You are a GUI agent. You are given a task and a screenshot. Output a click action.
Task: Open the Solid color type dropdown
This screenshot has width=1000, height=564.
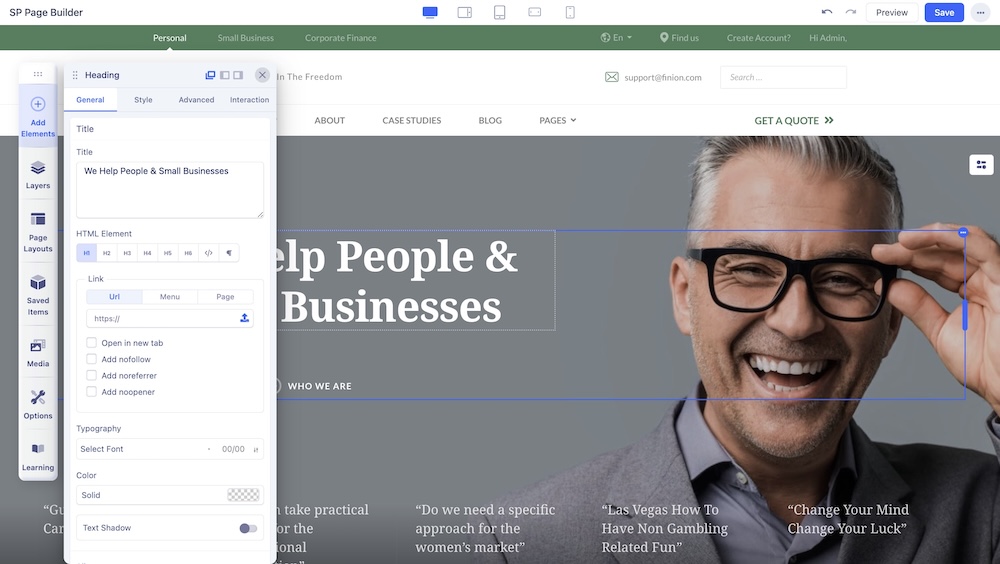(150, 495)
